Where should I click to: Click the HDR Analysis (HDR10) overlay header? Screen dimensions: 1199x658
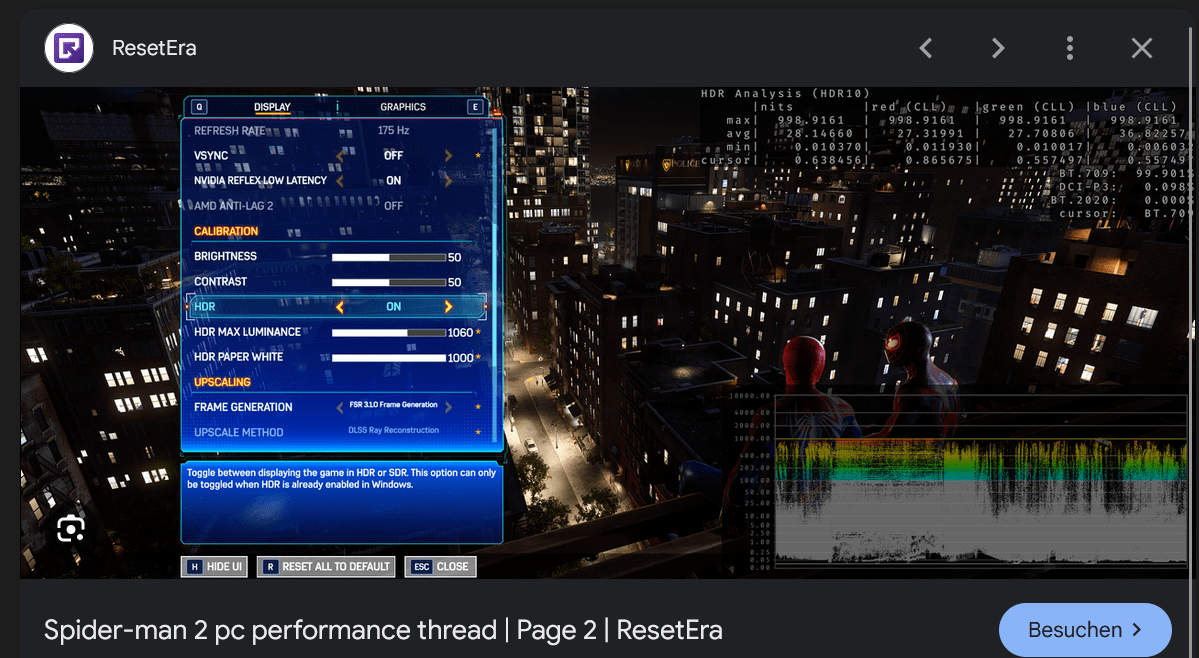click(786, 93)
